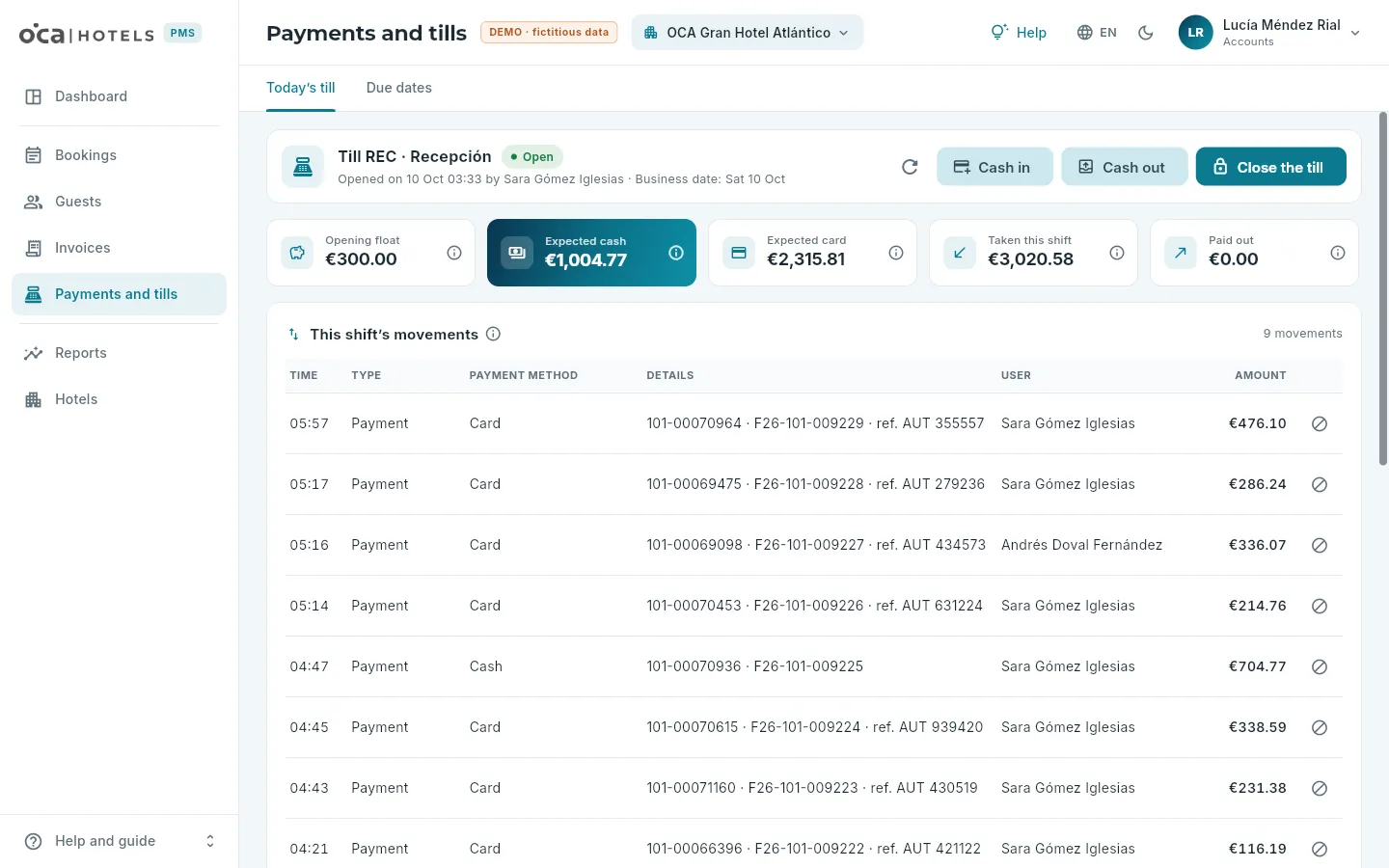Click details '101-00070936 · F26-101-009225'
Screen dimensions: 1389x868
[x=754, y=666]
